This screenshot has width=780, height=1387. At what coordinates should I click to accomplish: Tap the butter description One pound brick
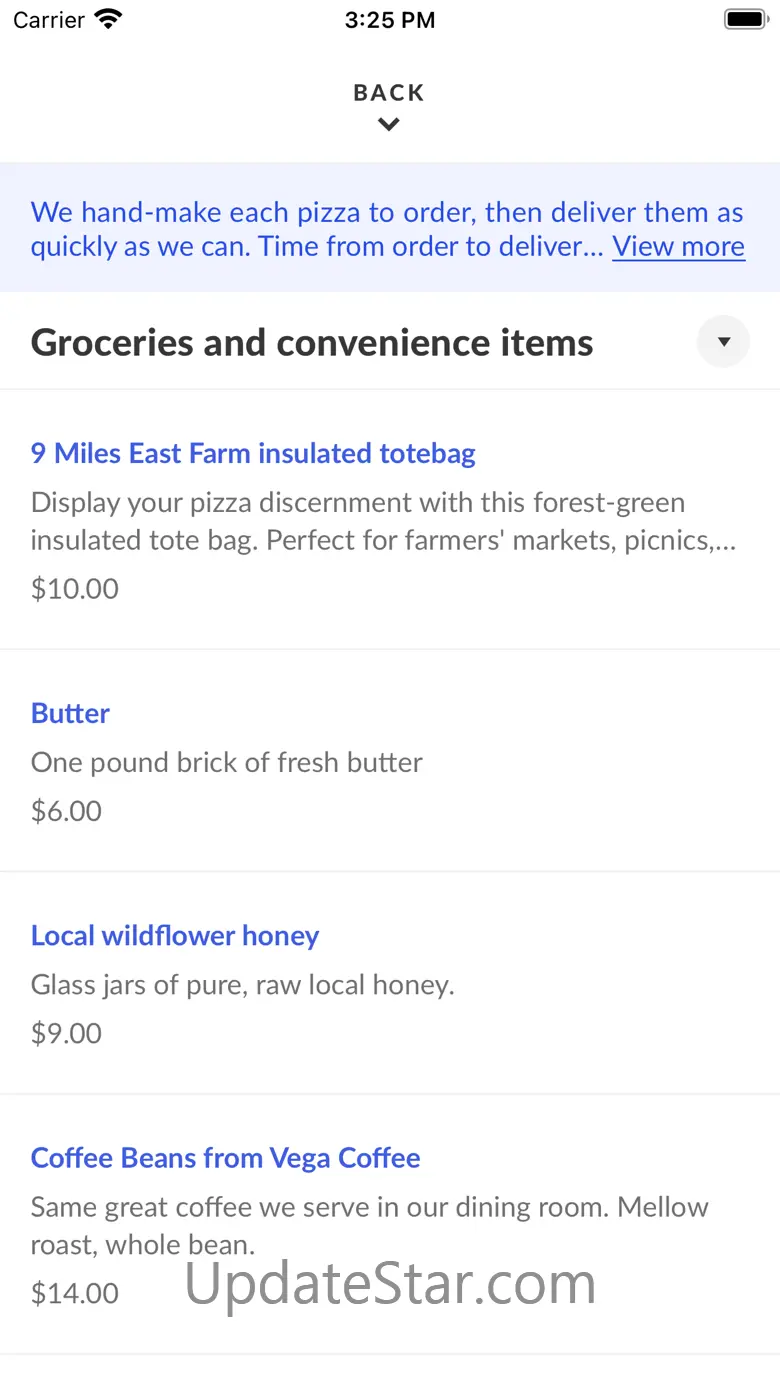[227, 762]
